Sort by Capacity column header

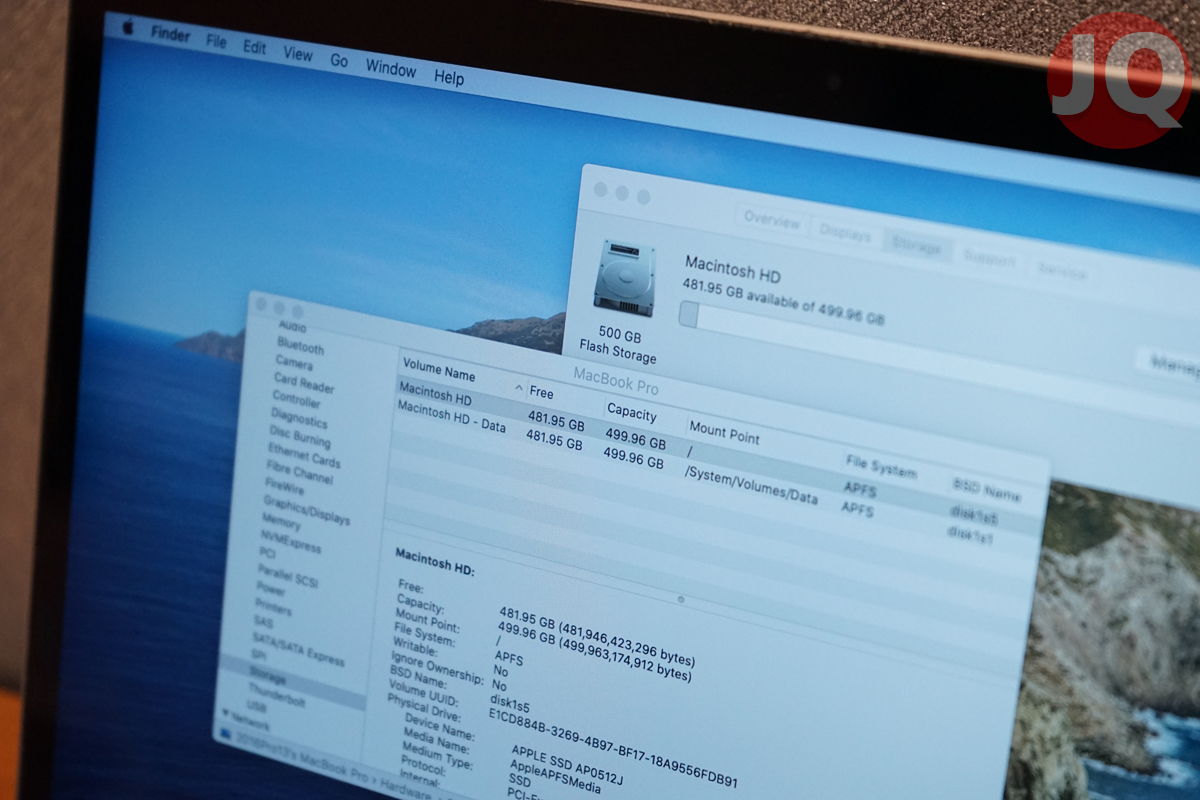[632, 413]
